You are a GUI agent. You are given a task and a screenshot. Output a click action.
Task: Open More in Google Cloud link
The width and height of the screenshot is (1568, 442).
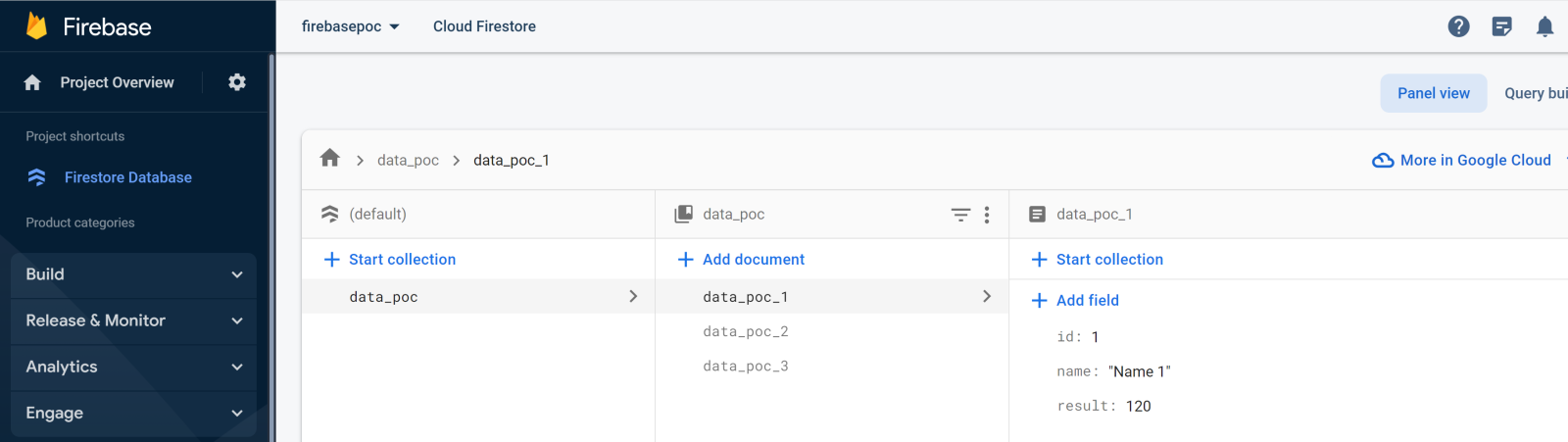click(x=1462, y=160)
